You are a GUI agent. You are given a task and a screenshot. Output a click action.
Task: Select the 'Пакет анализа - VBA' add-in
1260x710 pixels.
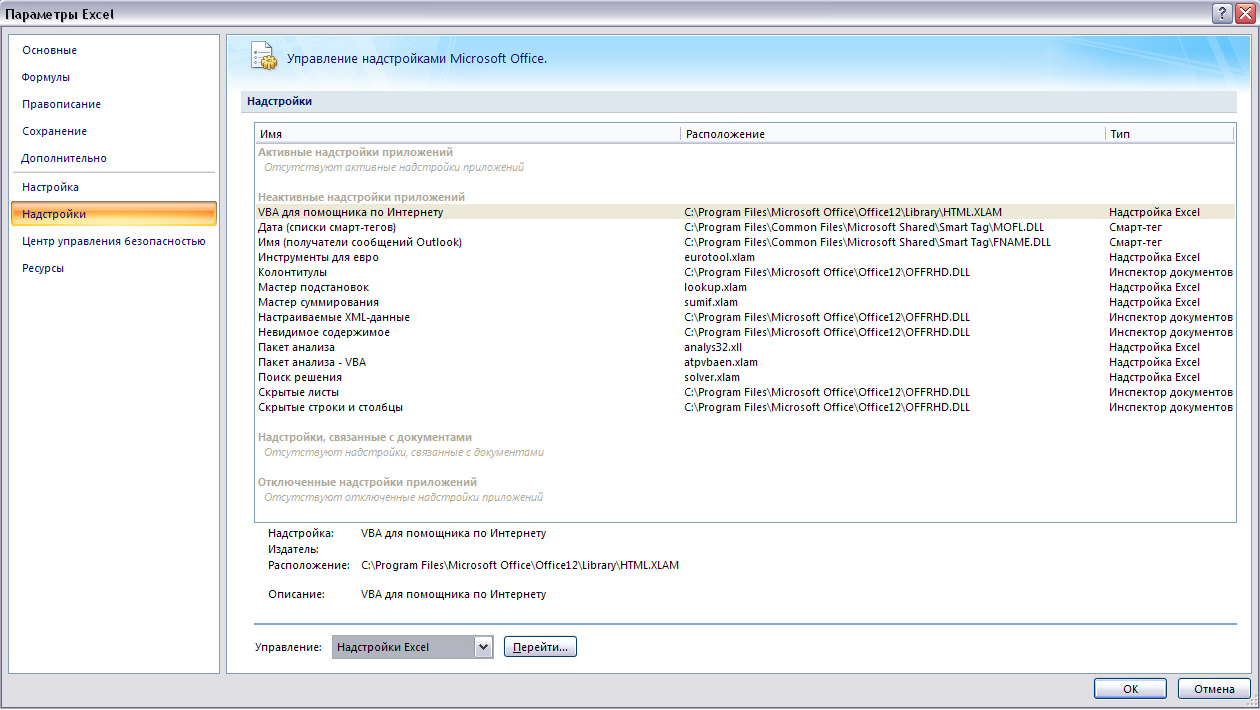coord(745,362)
